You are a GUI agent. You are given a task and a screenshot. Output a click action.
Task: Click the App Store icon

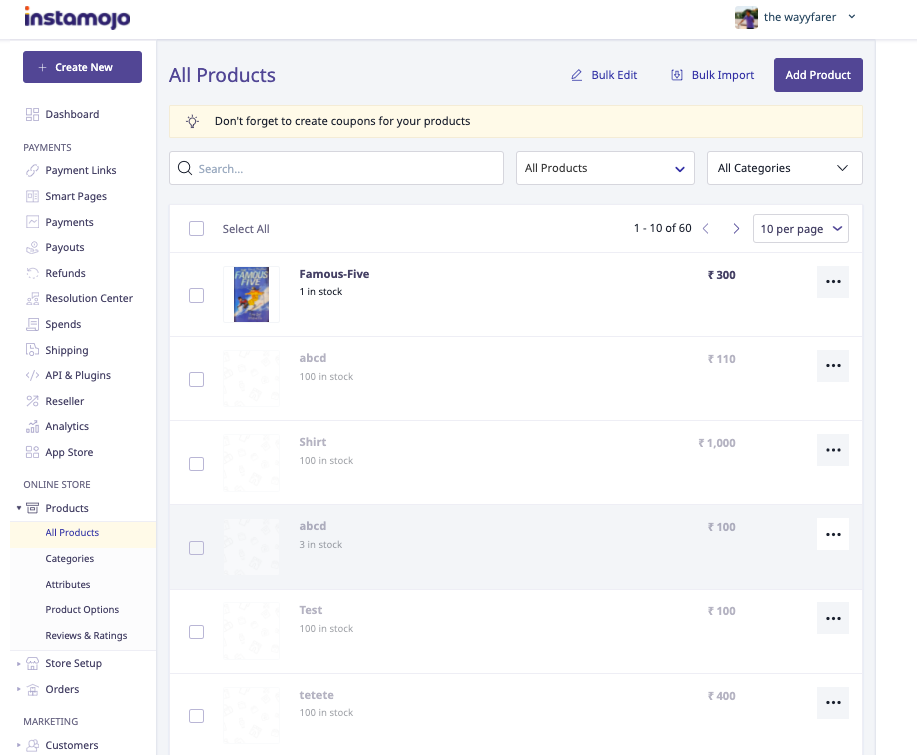tap(32, 452)
